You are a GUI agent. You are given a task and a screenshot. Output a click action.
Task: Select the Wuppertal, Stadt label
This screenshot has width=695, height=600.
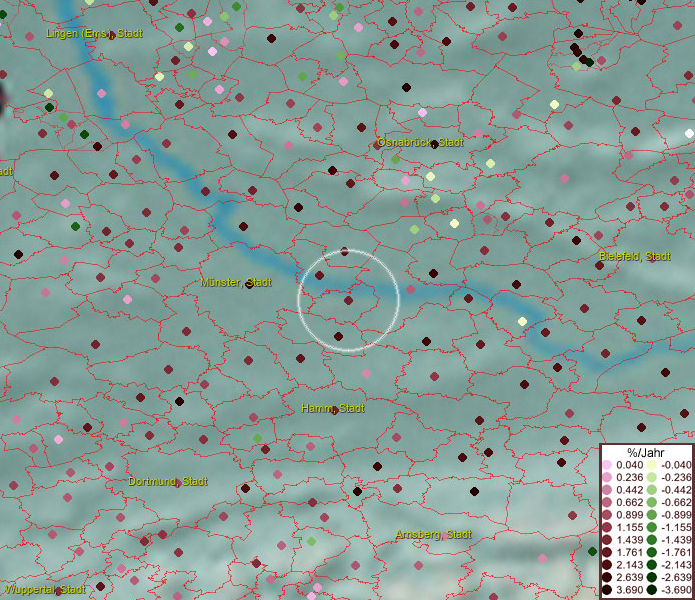coord(45,589)
